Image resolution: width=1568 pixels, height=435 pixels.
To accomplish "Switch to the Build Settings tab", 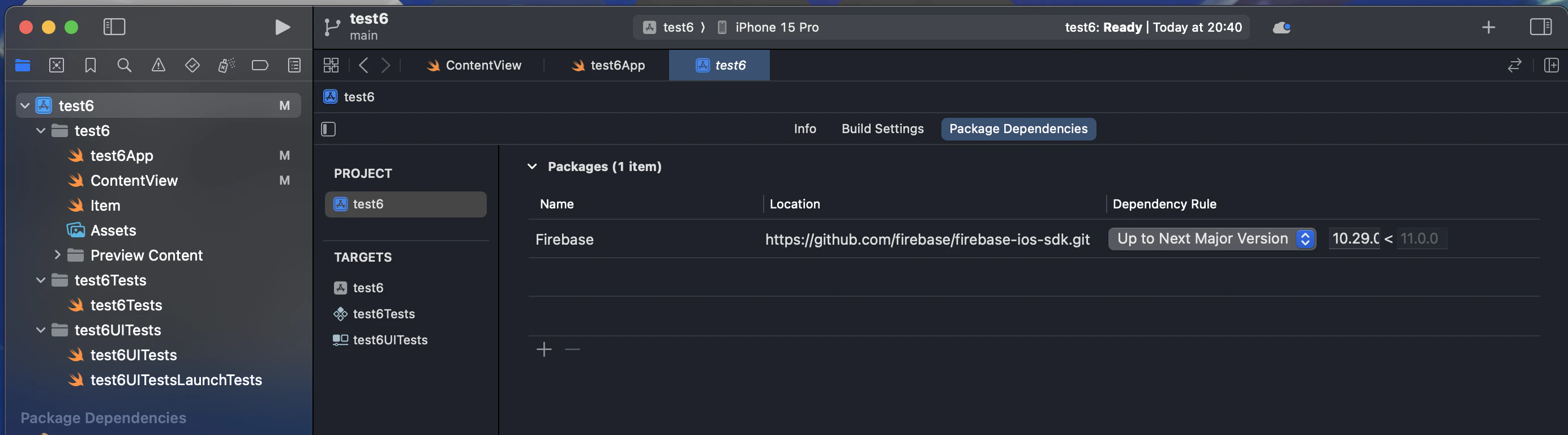I will tap(882, 129).
